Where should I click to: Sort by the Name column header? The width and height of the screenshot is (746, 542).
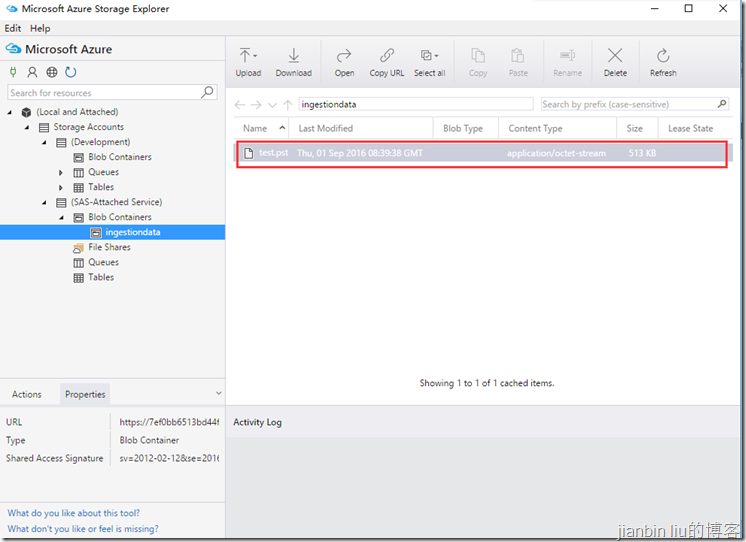(x=263, y=128)
